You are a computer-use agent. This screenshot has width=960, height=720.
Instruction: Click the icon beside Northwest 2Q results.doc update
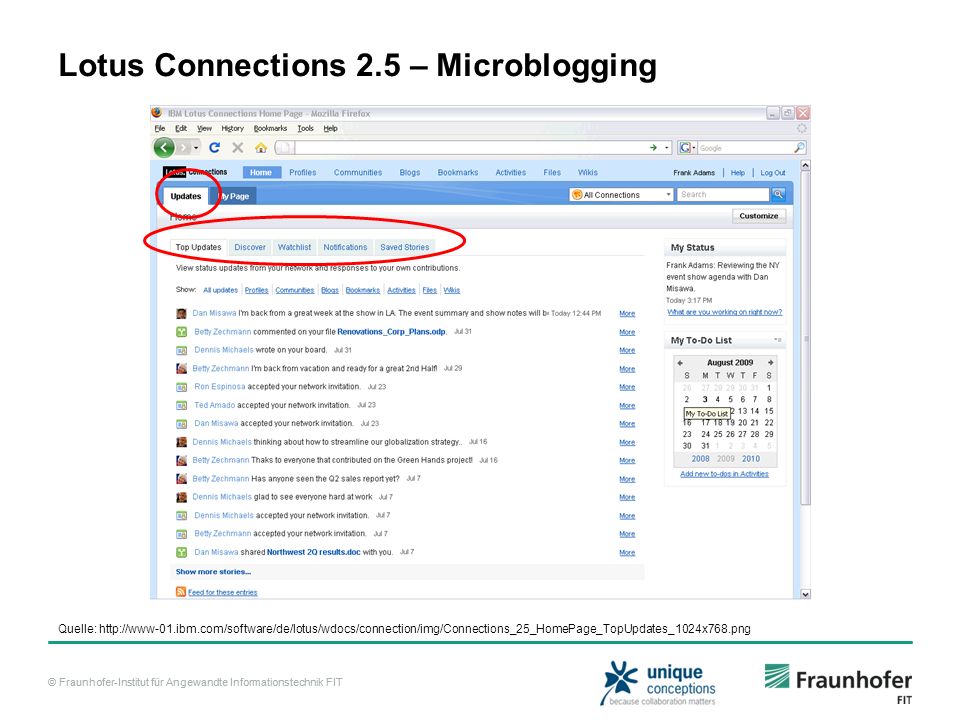click(x=181, y=552)
